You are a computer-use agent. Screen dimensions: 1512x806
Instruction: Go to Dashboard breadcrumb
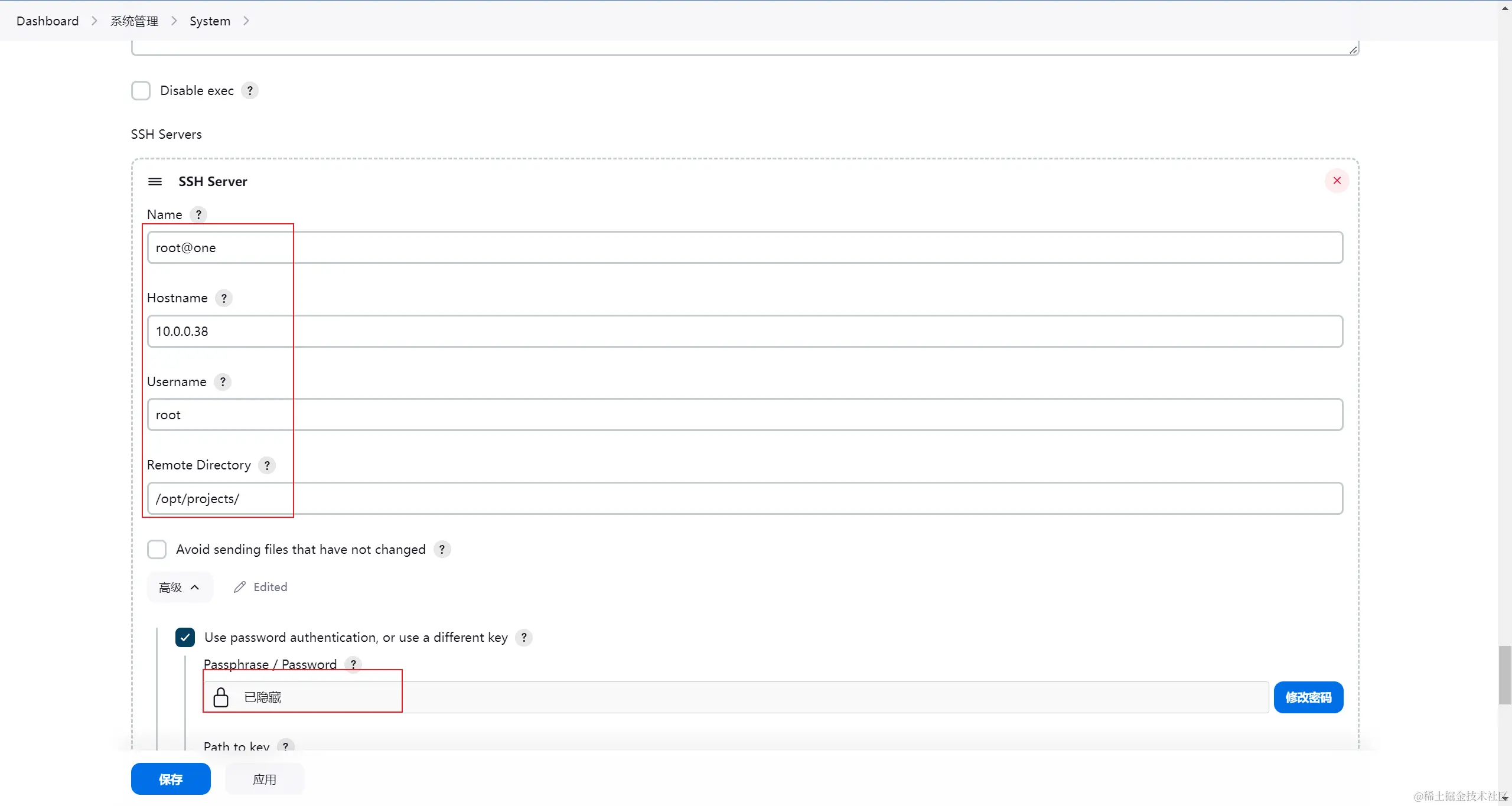click(47, 21)
